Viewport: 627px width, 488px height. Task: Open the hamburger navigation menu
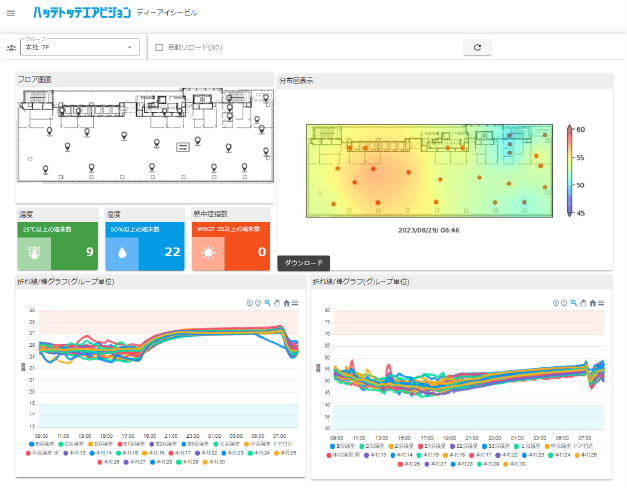(11, 13)
